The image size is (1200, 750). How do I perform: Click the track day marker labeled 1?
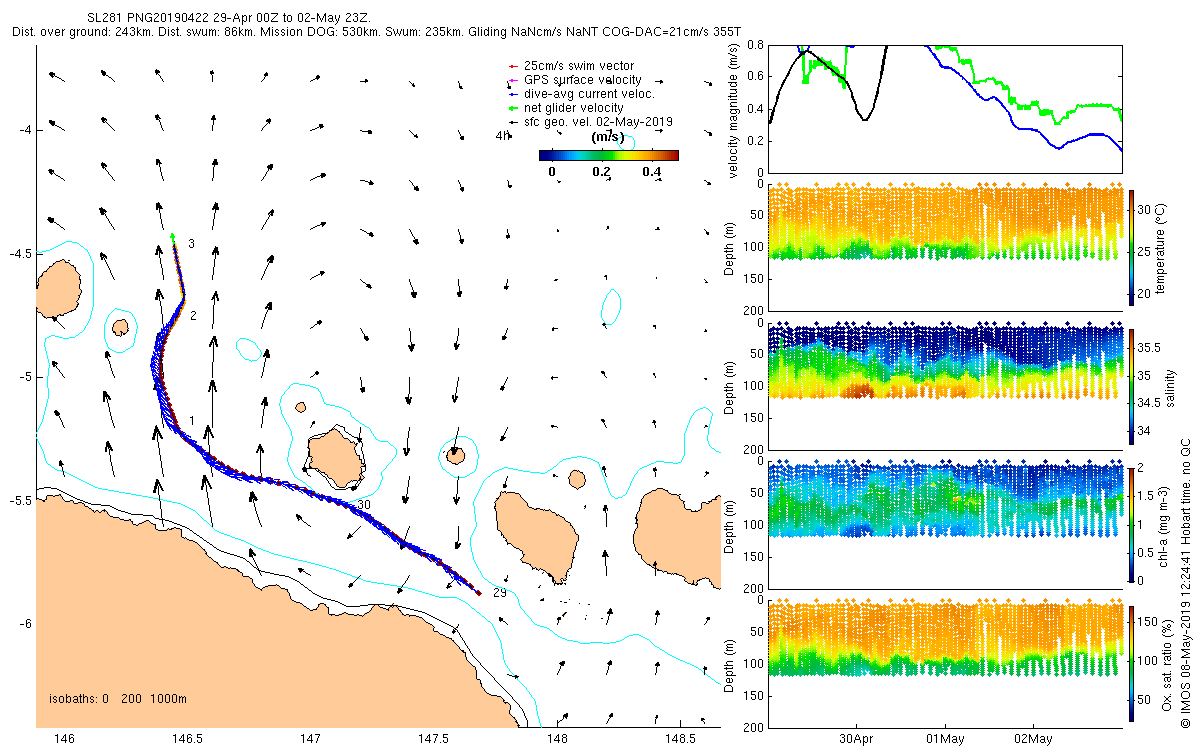[191, 421]
